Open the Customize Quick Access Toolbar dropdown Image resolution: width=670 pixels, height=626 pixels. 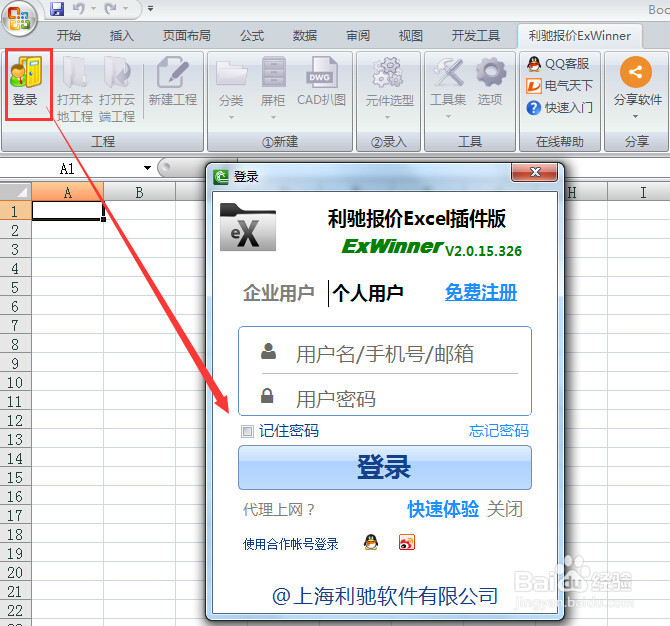(x=150, y=8)
